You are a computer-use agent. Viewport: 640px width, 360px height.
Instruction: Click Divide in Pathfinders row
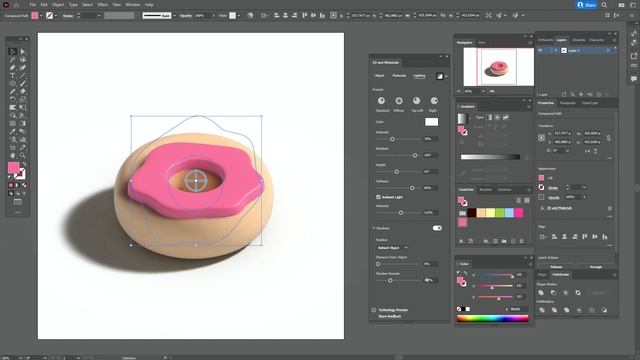pyautogui.click(x=542, y=310)
